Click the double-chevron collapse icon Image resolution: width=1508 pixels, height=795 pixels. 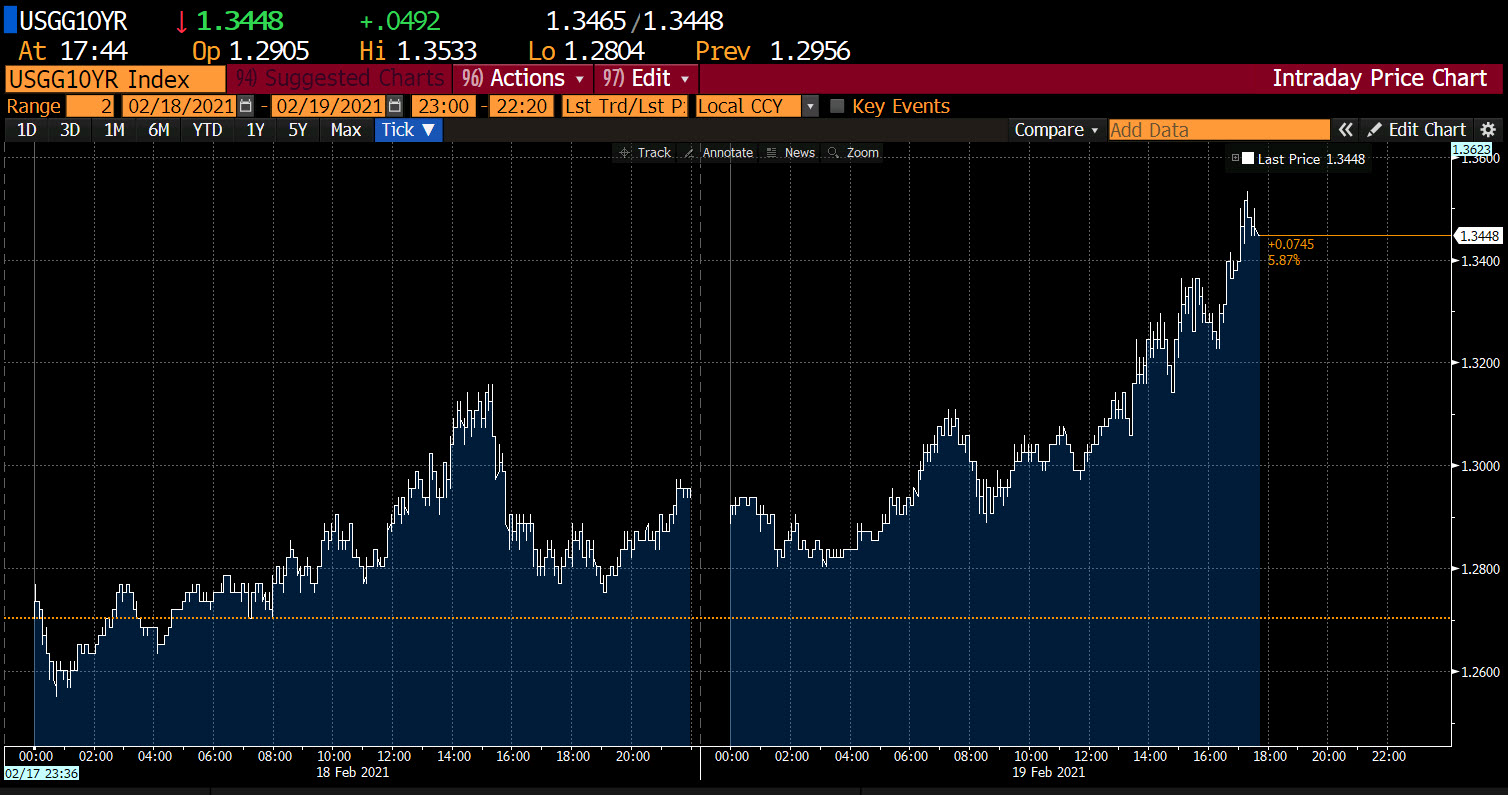1346,130
